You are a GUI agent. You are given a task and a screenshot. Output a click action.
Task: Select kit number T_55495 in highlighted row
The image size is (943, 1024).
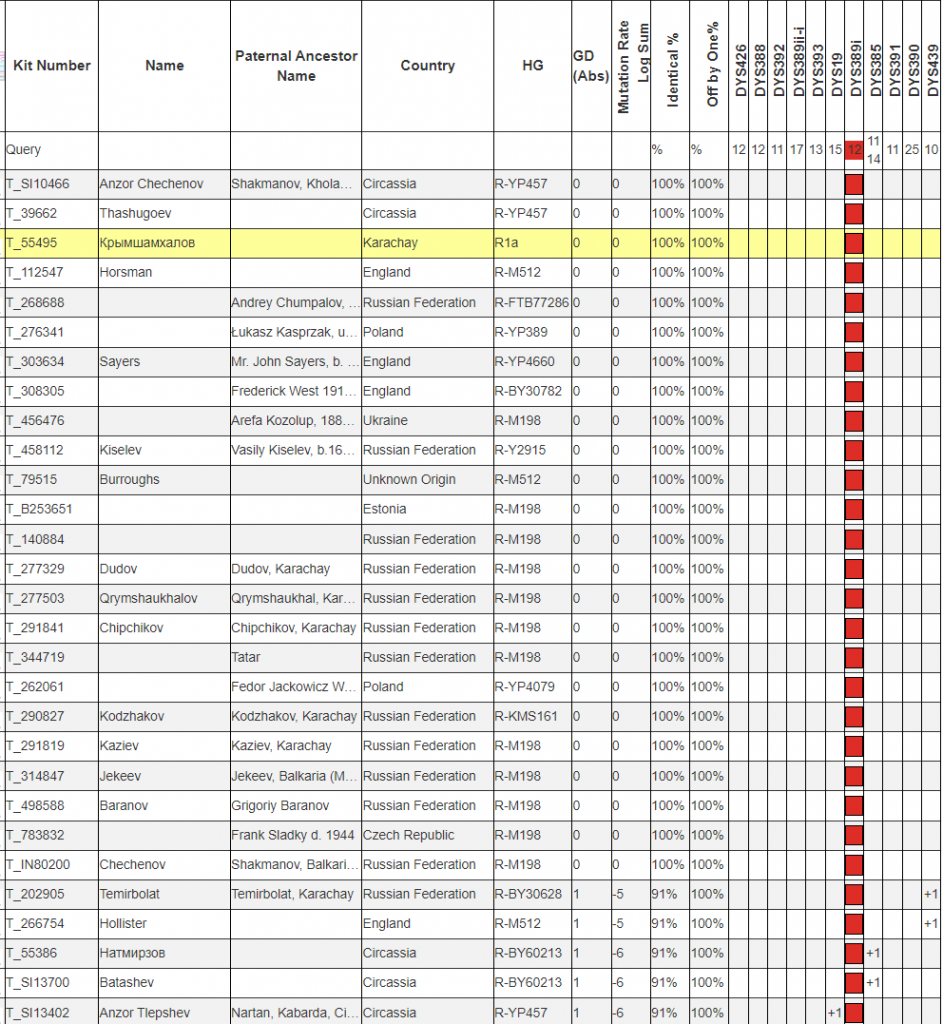point(31,243)
